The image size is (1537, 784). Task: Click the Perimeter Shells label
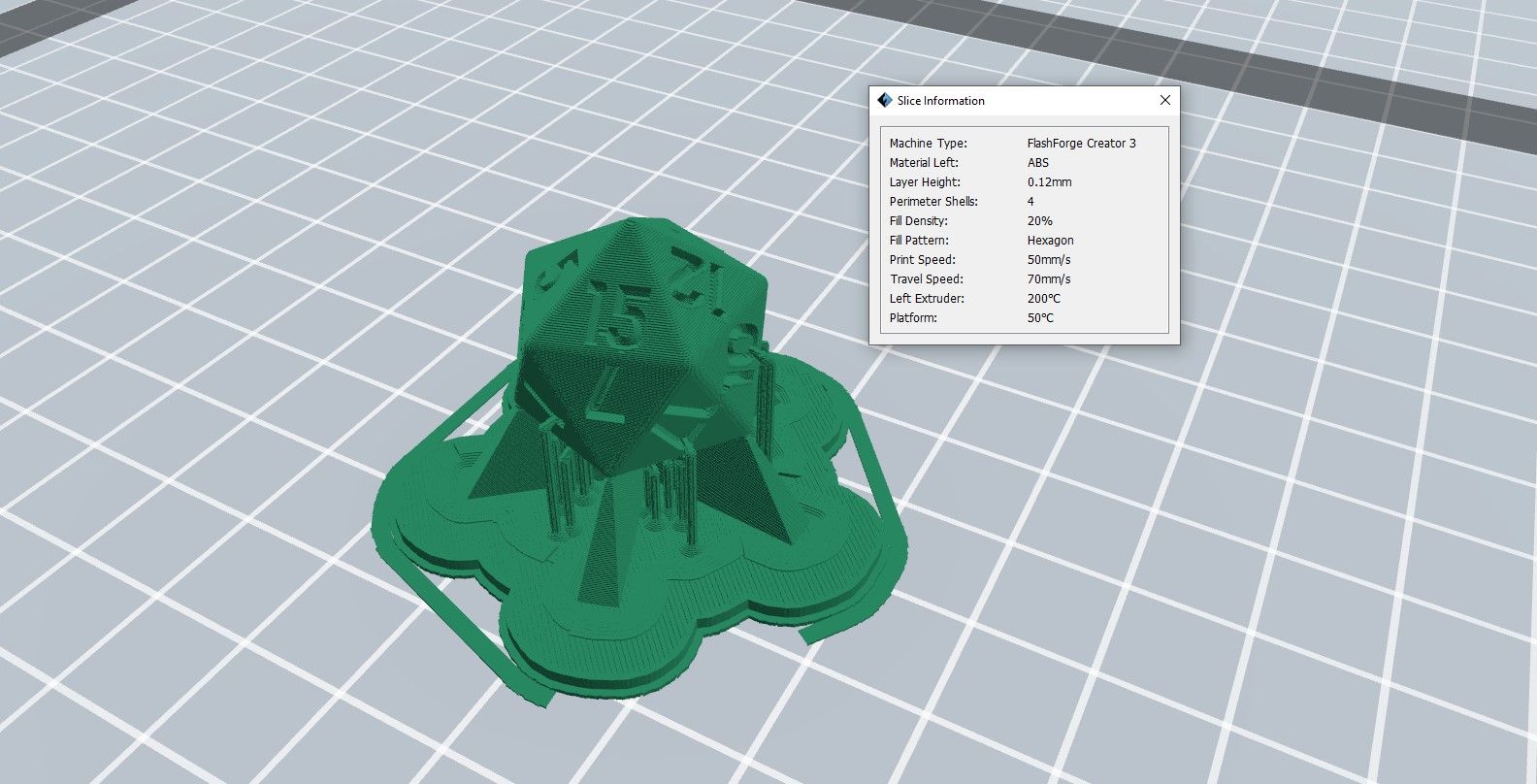pyautogui.click(x=933, y=202)
